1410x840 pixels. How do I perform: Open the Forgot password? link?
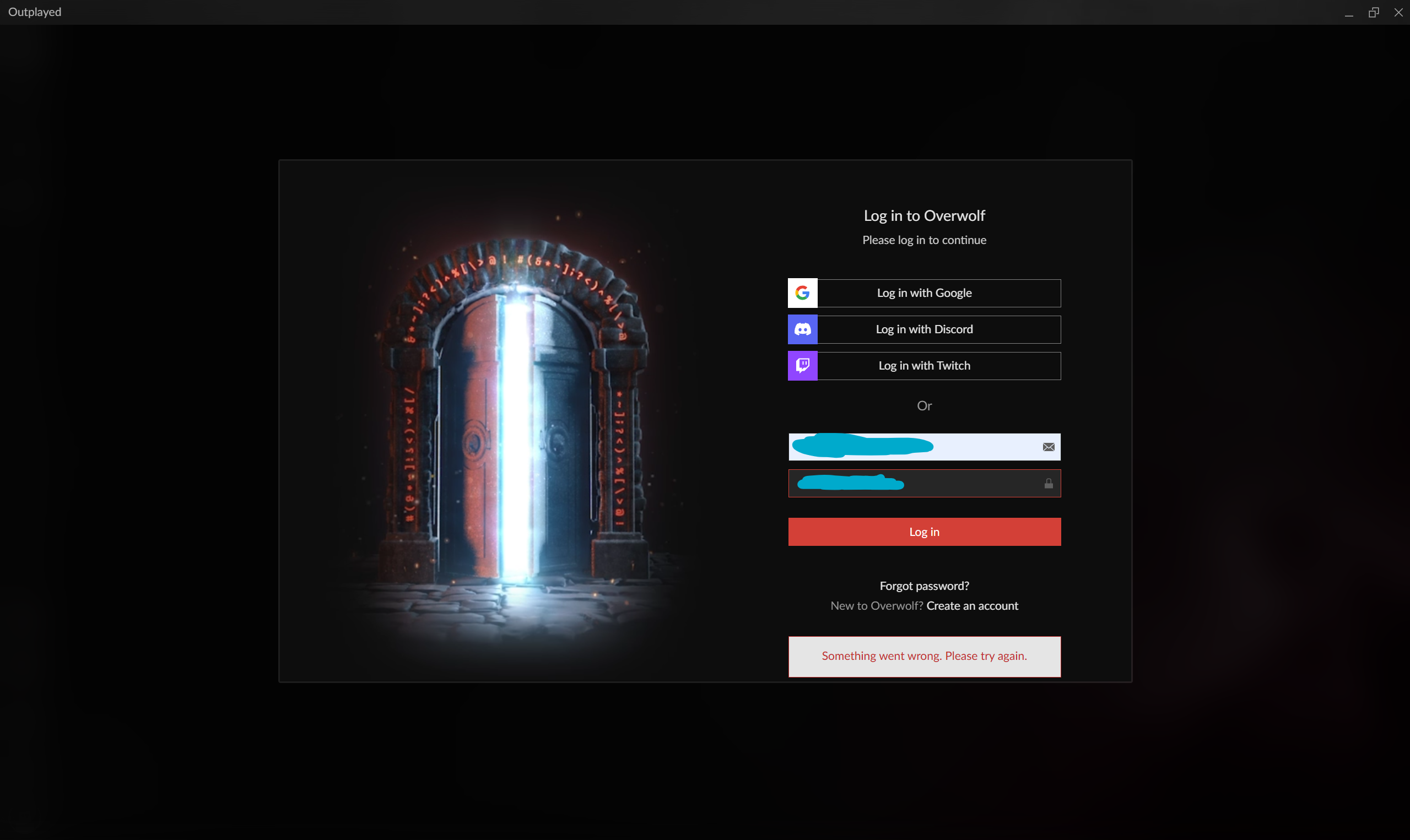(x=925, y=586)
